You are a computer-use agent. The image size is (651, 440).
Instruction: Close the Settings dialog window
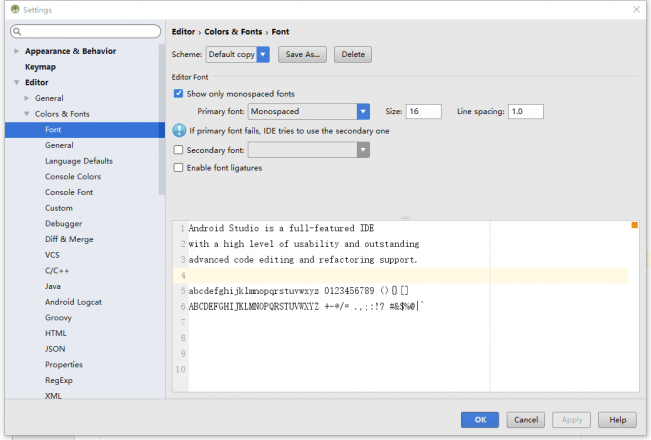636,9
